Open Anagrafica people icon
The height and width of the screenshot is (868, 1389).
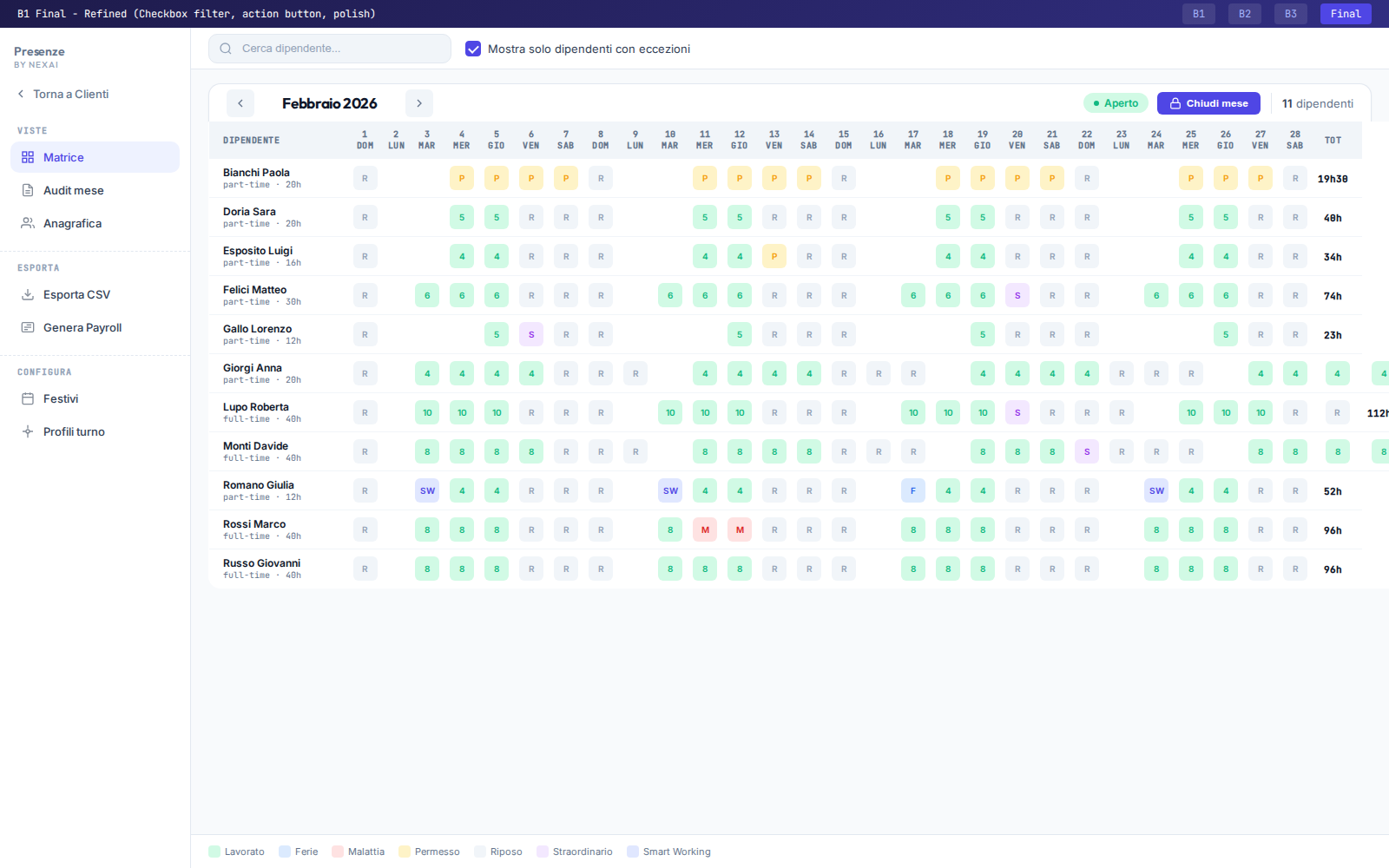(28, 223)
